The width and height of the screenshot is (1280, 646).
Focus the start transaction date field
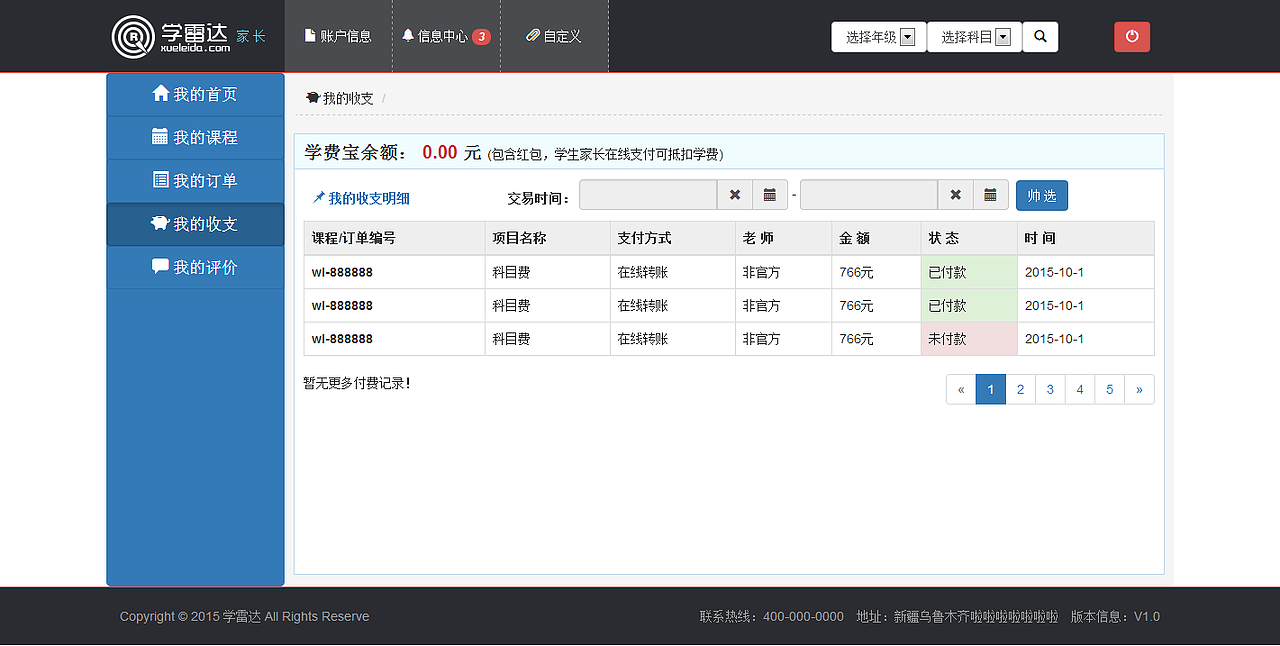click(648, 195)
